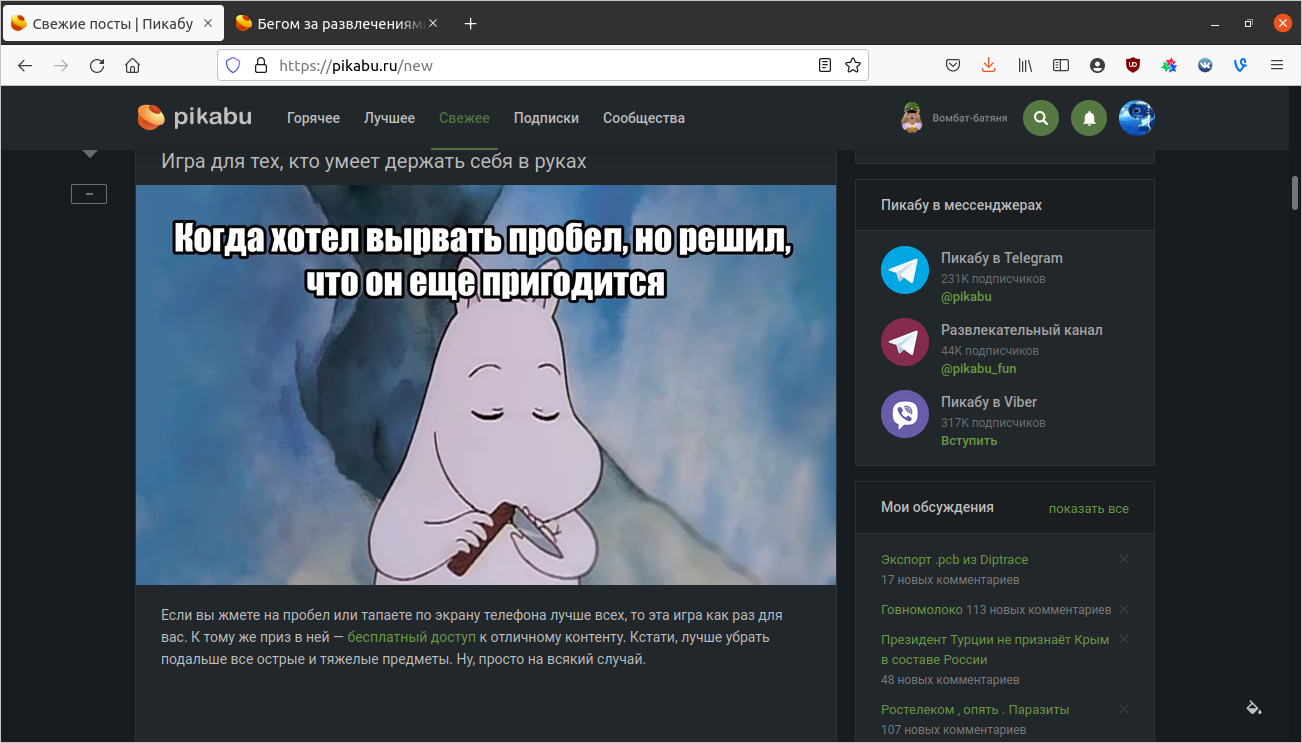
Task: Open the Firefox account icon
Action: (1097, 65)
